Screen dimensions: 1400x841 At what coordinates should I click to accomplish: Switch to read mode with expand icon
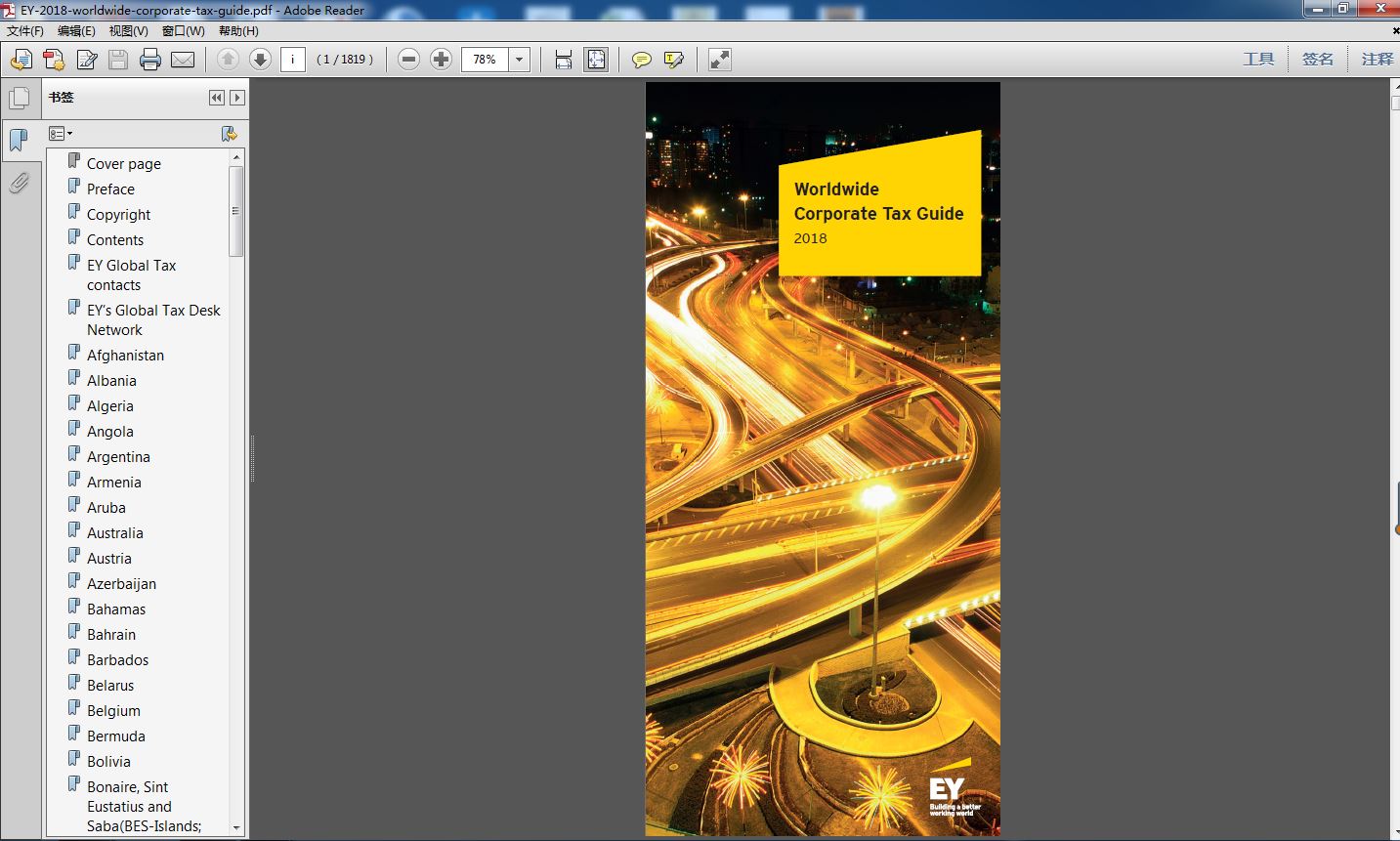click(719, 60)
